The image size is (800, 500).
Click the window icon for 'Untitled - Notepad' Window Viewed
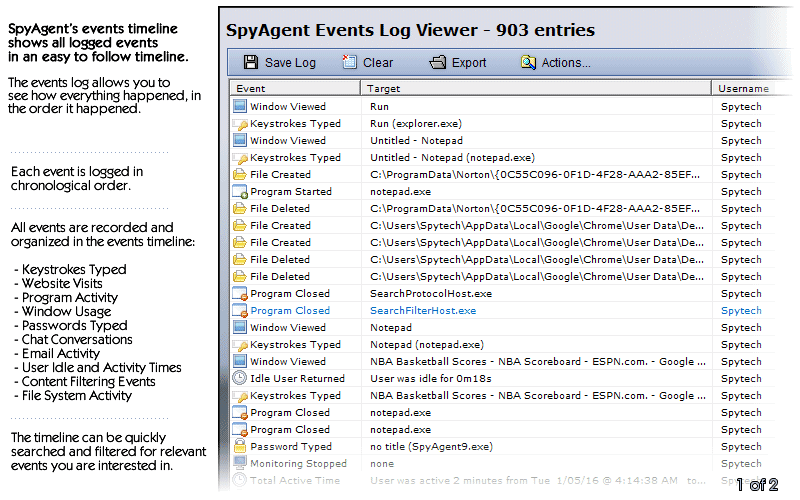pyautogui.click(x=239, y=140)
